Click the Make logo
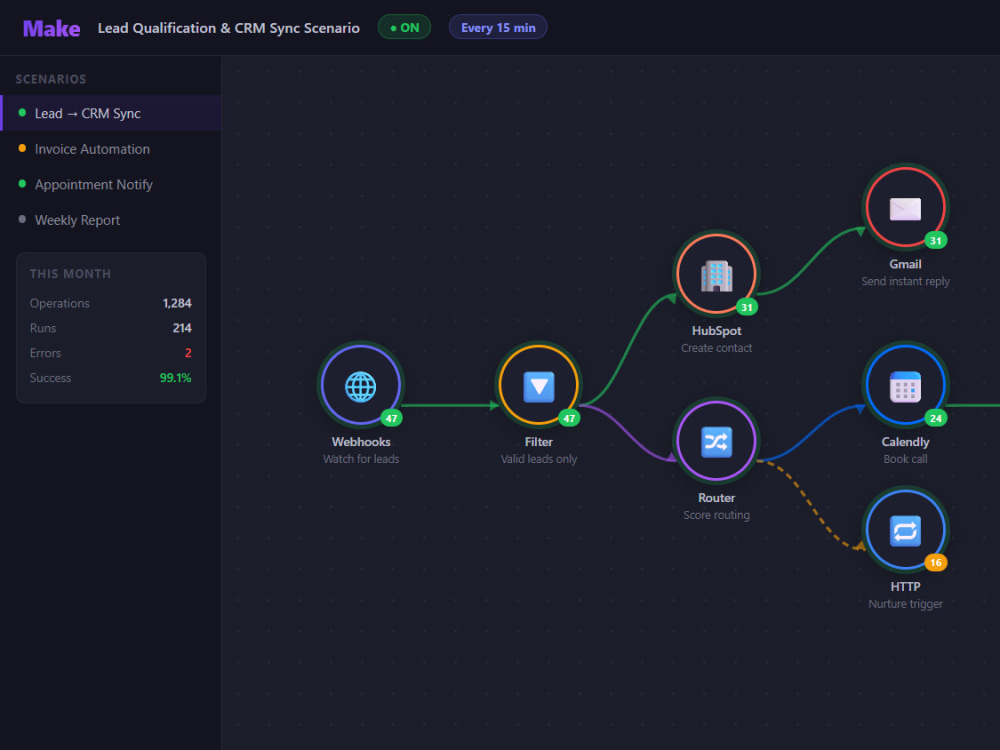Viewport: 1000px width, 750px height. pyautogui.click(x=52, y=28)
